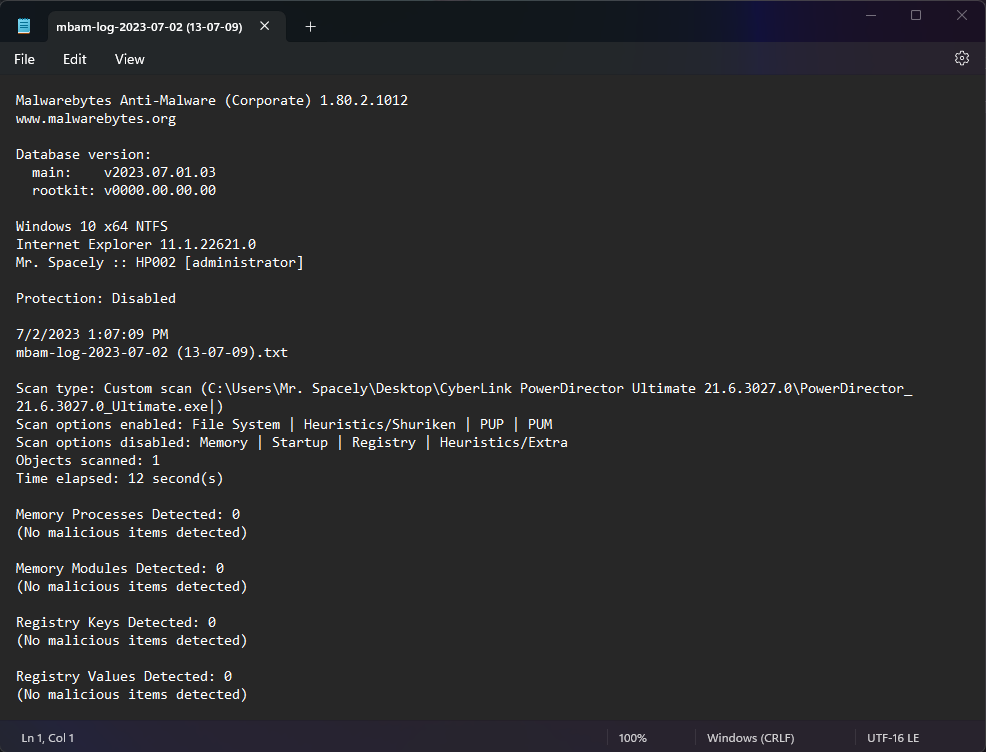
Task: Click the 'Objects scanned: 1' line
Action: click(x=88, y=461)
